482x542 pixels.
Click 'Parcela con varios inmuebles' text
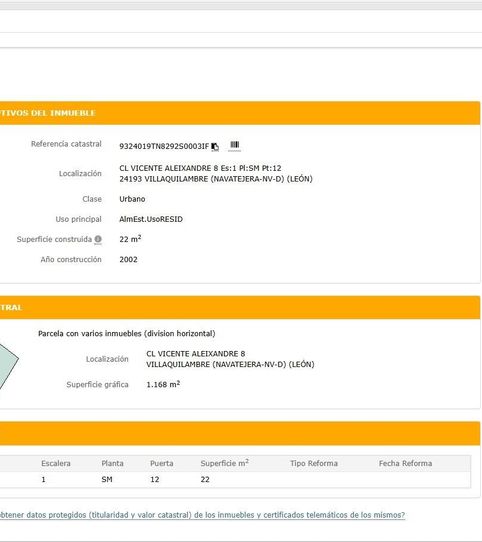(x=127, y=334)
